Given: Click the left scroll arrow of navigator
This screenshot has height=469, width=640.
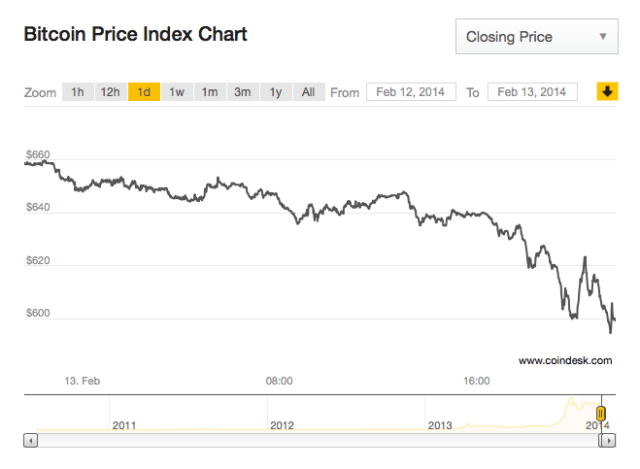Looking at the screenshot, I should point(30,439).
